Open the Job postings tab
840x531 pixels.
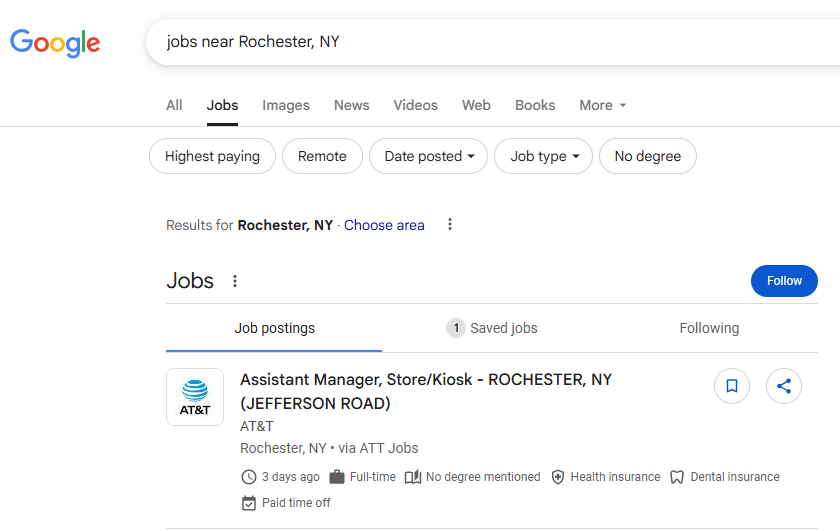tap(274, 328)
